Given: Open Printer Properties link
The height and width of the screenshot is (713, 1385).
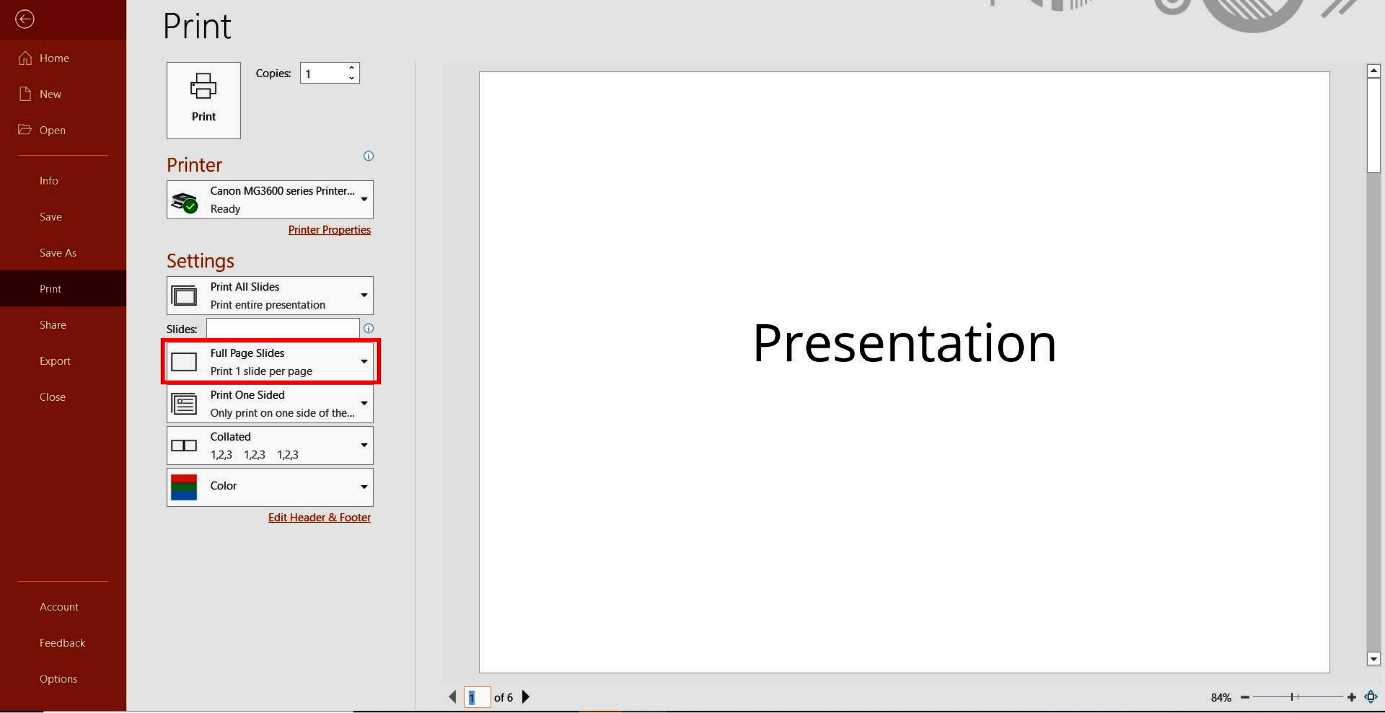Looking at the screenshot, I should [x=330, y=229].
